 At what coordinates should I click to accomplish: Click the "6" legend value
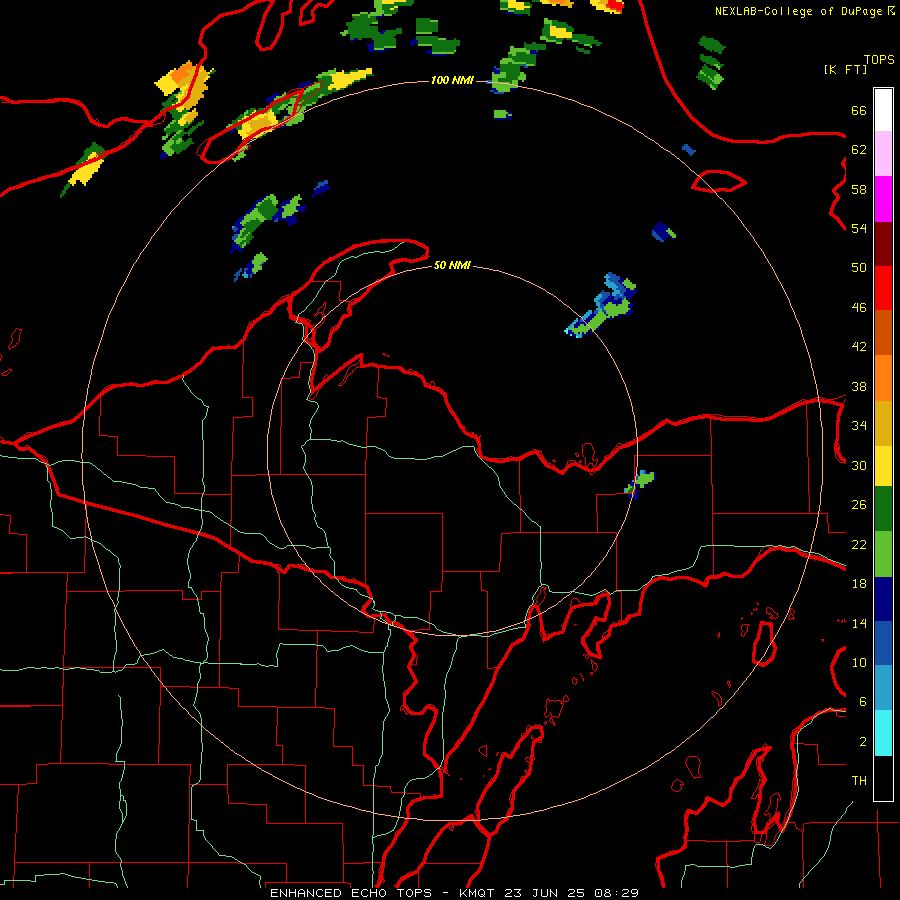(863, 702)
